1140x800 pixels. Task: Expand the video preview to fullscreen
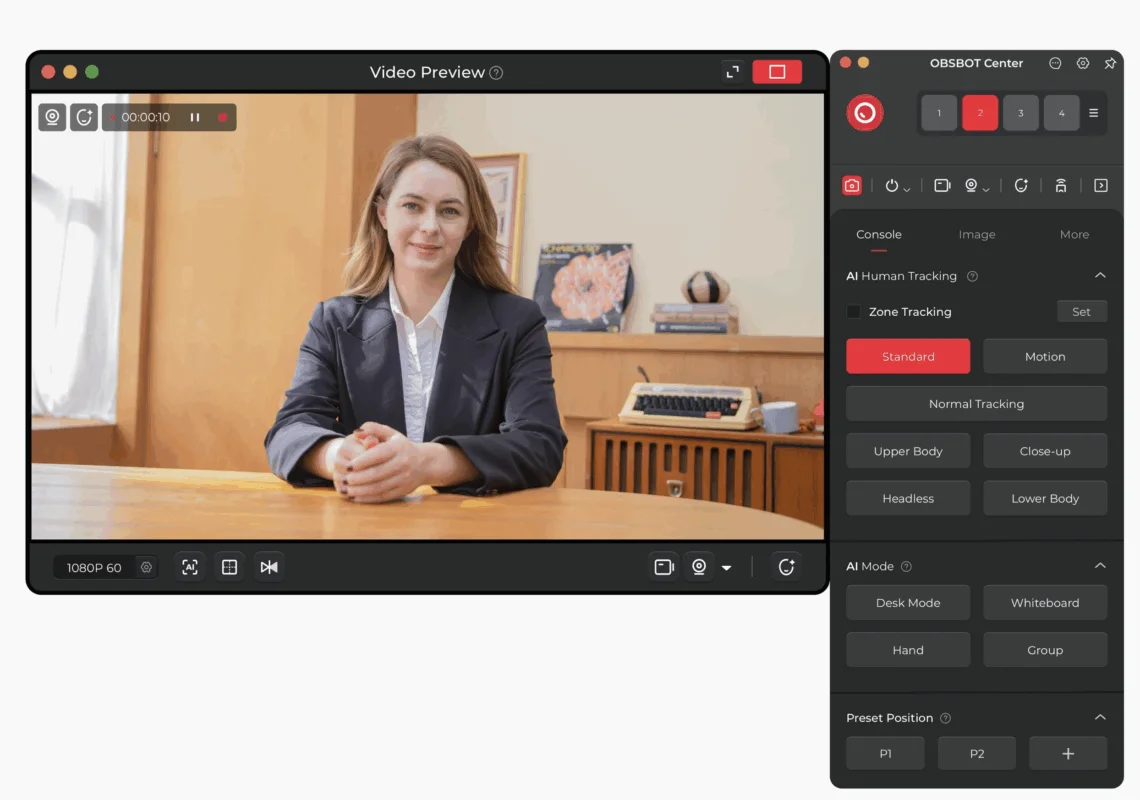733,72
